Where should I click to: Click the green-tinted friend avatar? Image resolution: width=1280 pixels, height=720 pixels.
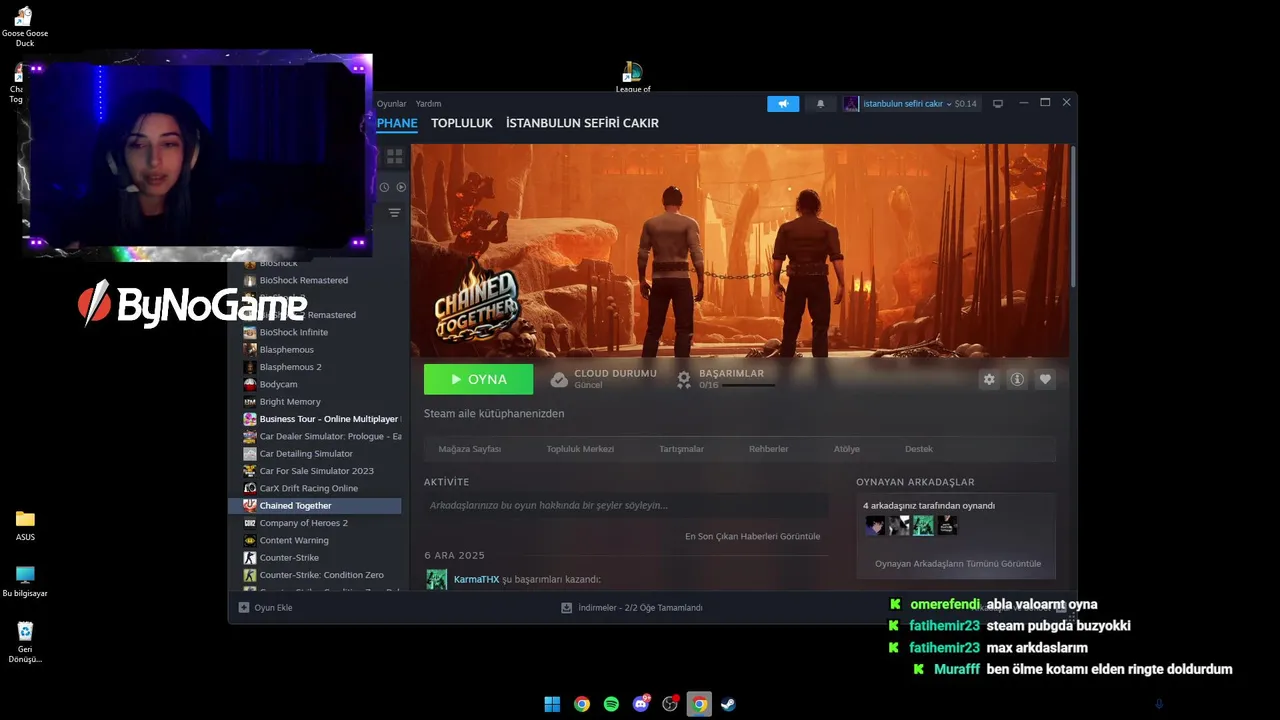point(923,525)
